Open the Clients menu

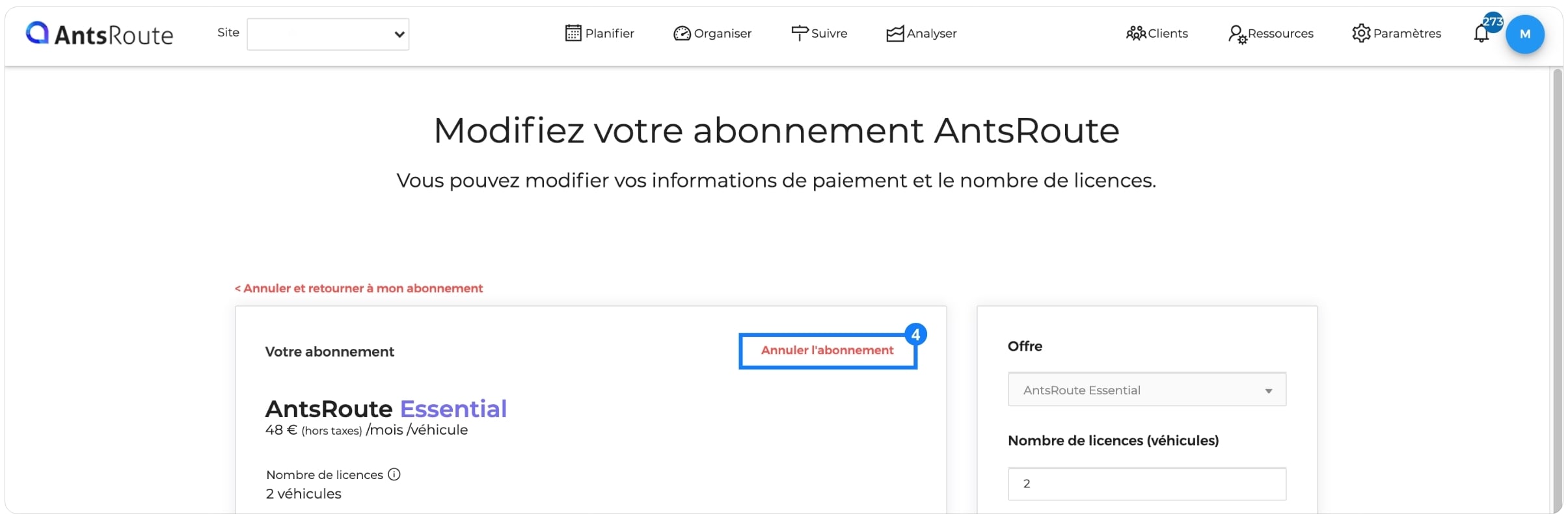(1168, 33)
